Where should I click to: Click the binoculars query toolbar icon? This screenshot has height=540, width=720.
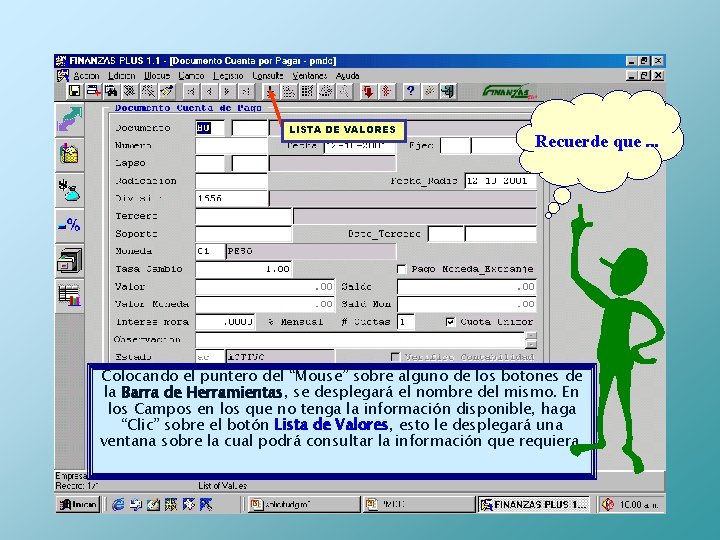point(111,91)
